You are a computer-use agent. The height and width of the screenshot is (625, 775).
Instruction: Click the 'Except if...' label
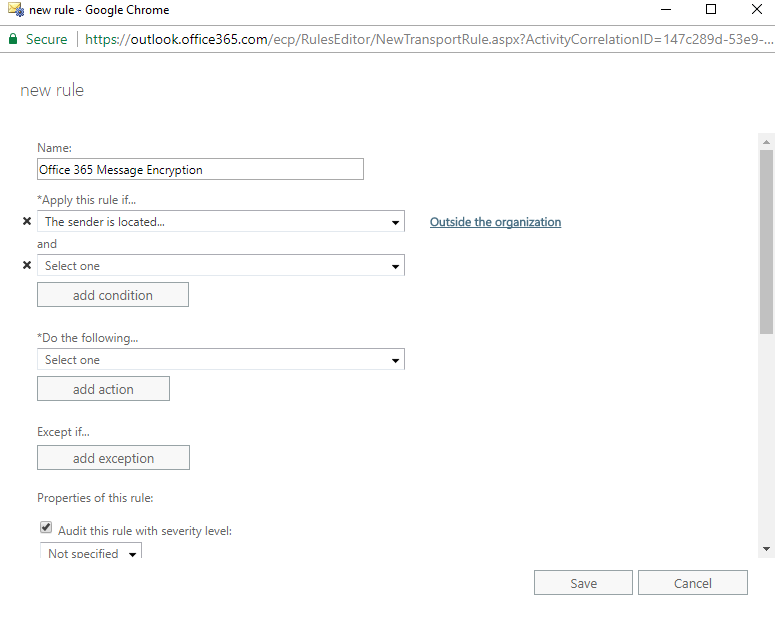[63, 432]
